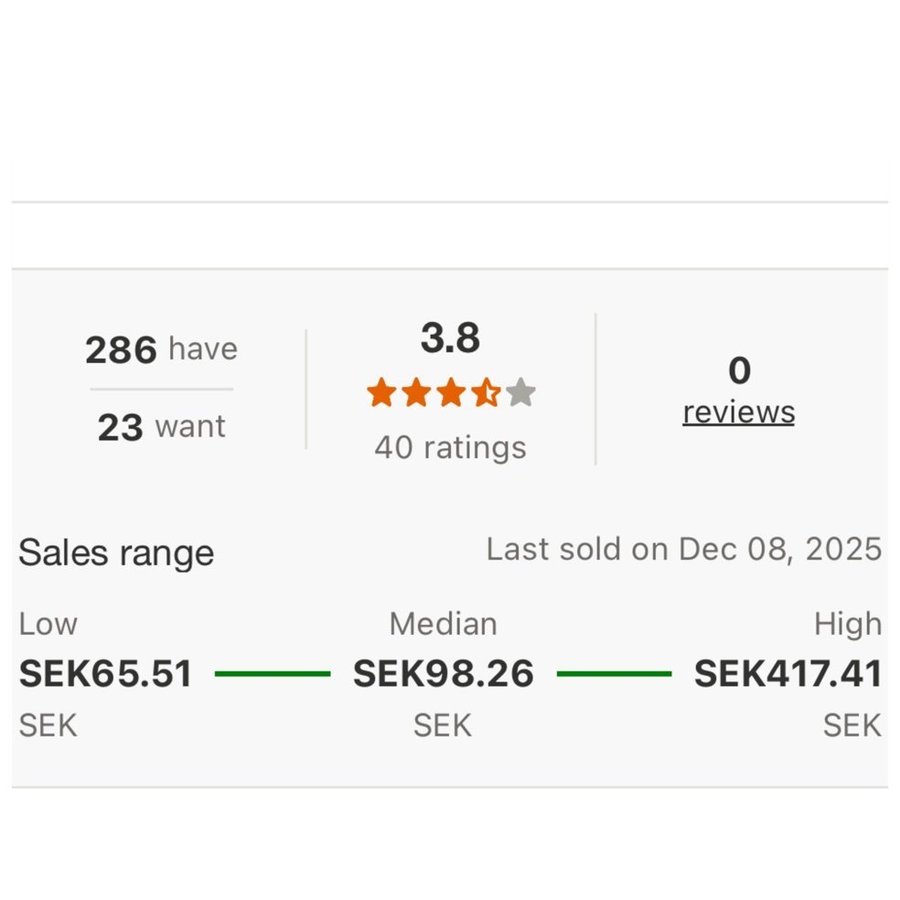Click the 3.8 average rating score
This screenshot has width=900, height=900.
coord(450,339)
